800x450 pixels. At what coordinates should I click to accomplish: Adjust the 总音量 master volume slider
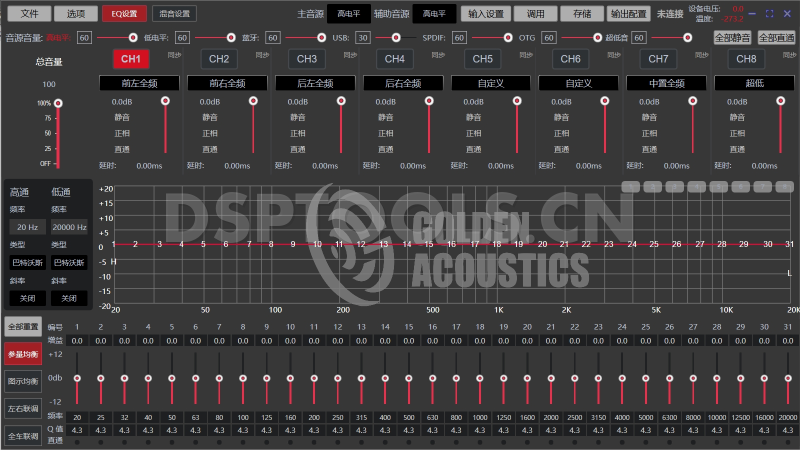(58, 104)
